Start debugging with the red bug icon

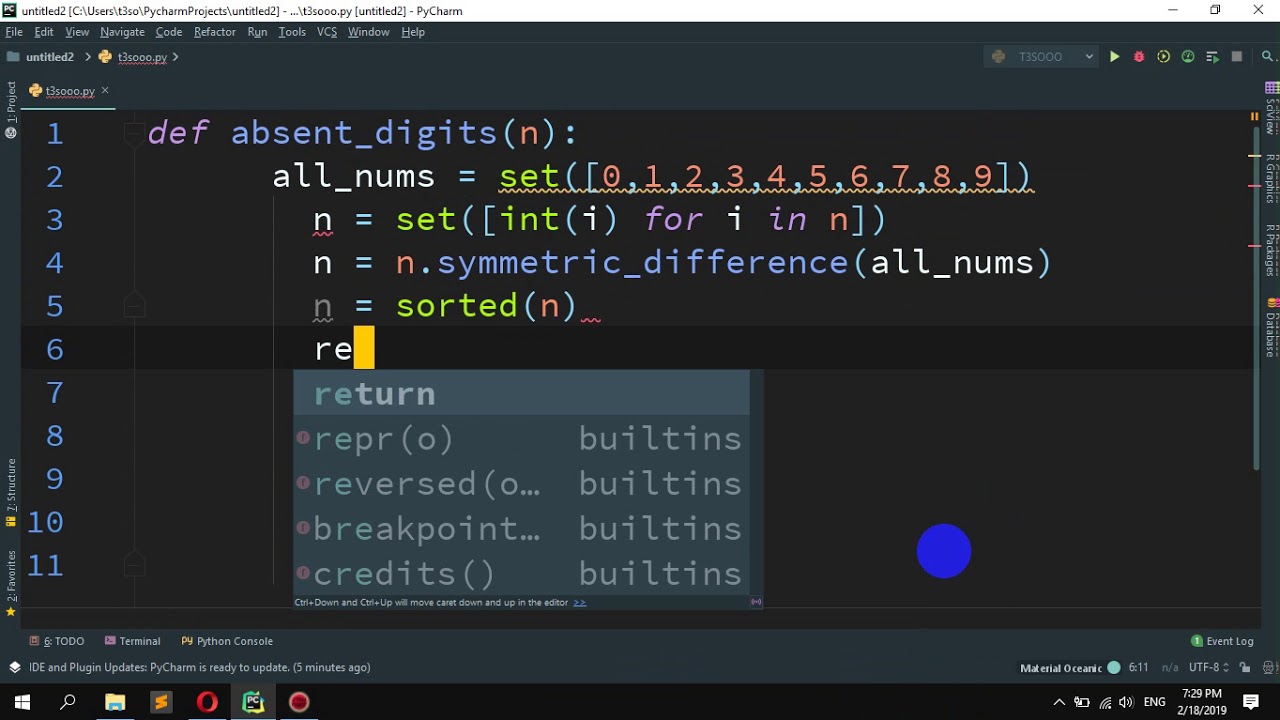(1139, 57)
